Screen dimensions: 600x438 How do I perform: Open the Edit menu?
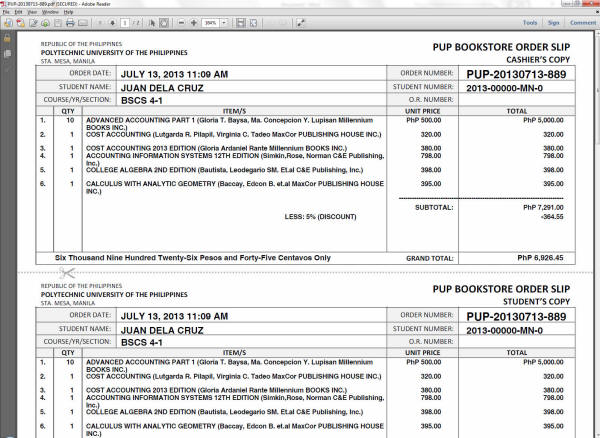18,12
